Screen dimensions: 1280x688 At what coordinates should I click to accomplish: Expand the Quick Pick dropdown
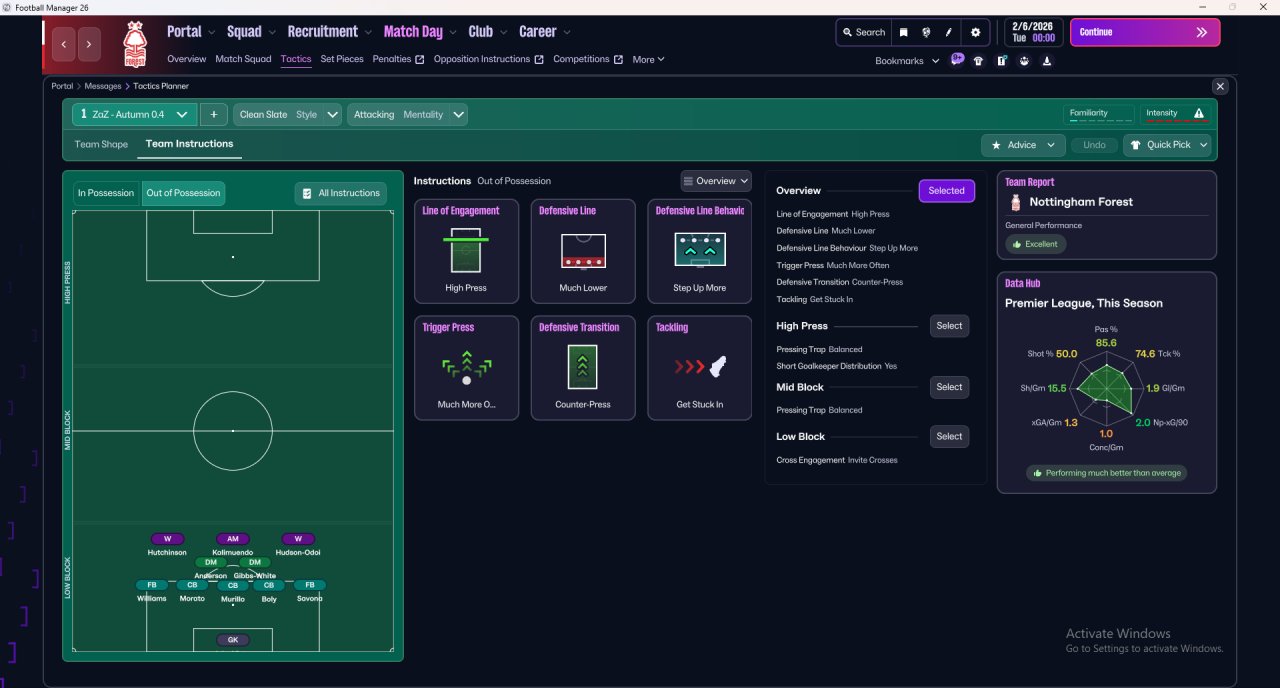(x=1167, y=145)
